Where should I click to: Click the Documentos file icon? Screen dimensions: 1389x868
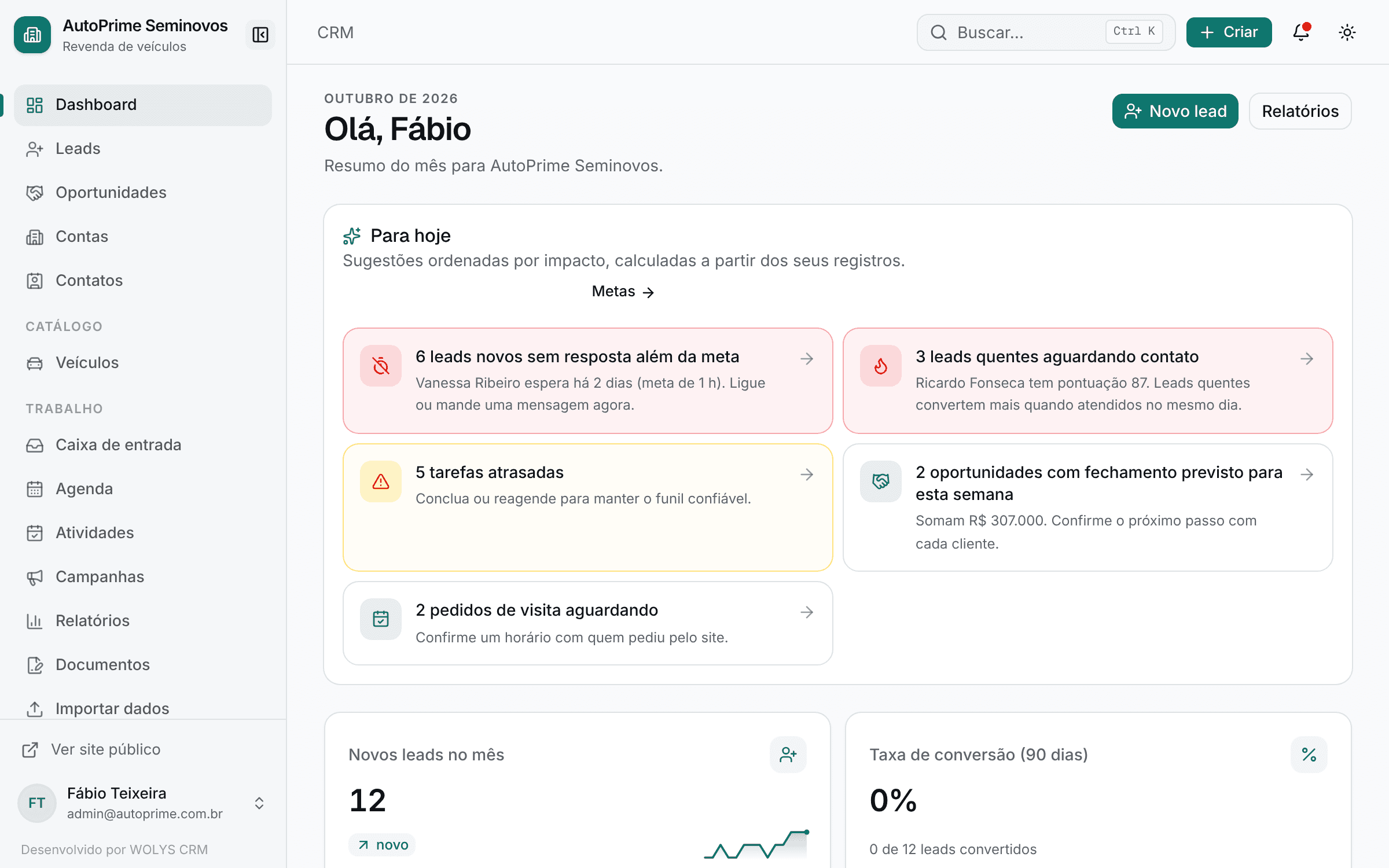pyautogui.click(x=35, y=665)
